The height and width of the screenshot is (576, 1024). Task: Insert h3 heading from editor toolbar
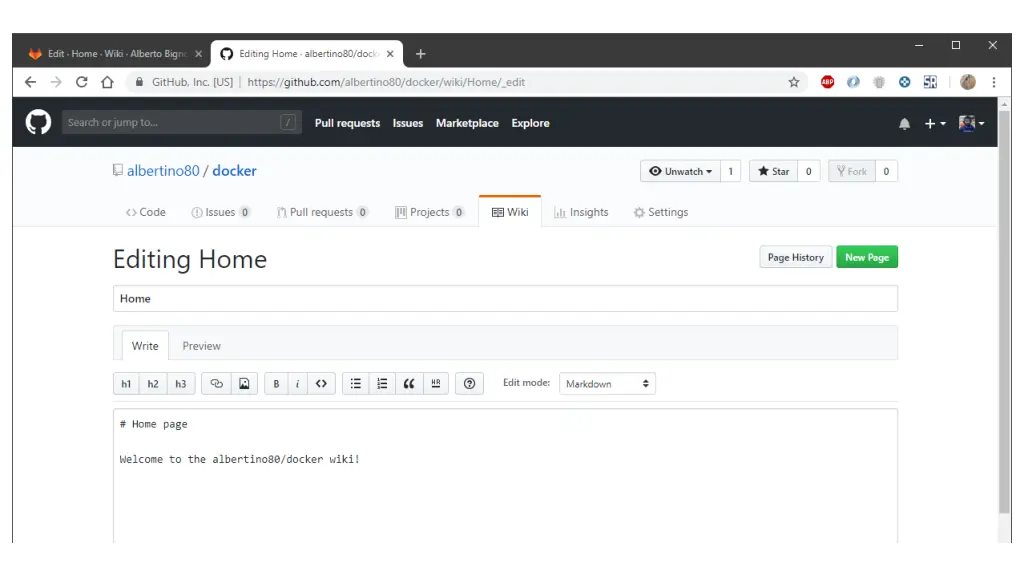click(181, 383)
